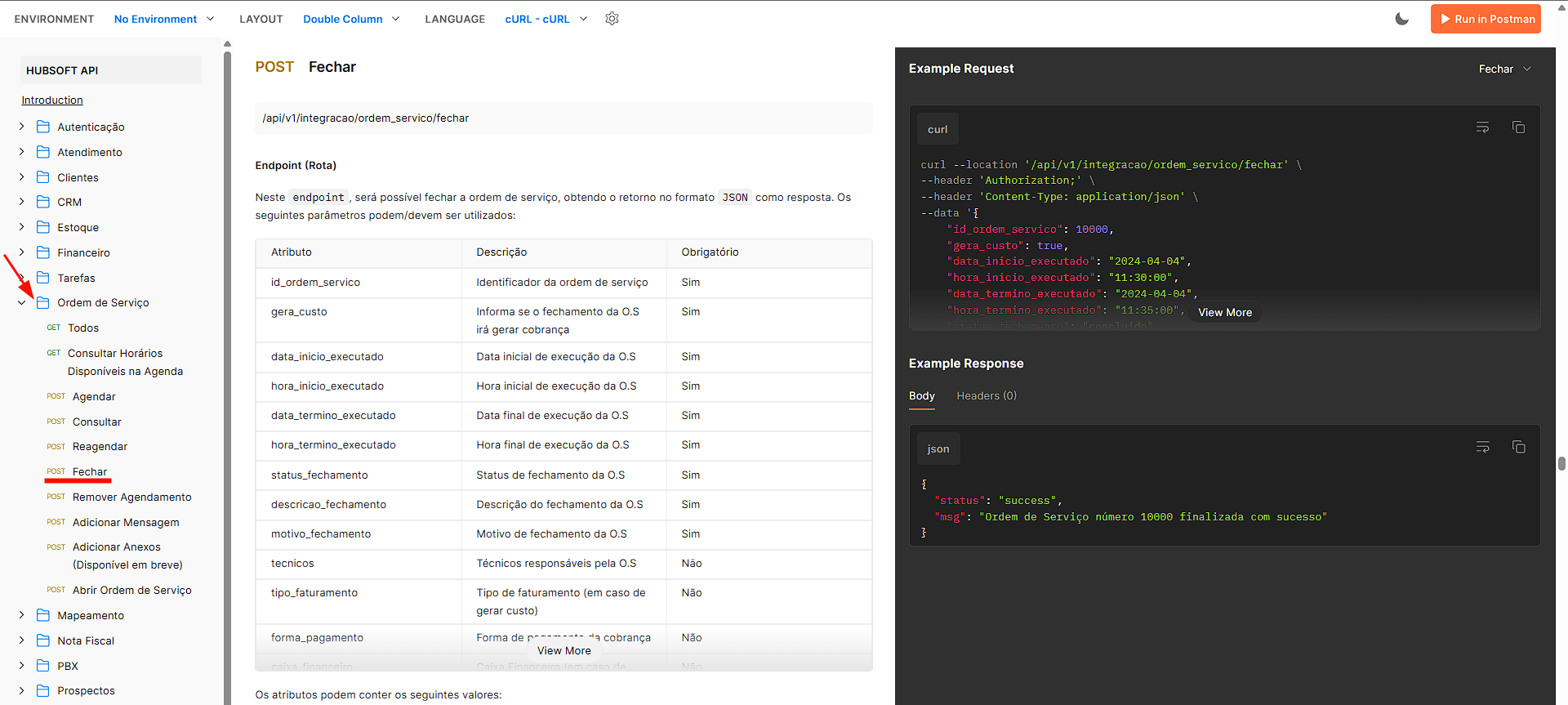
Task: Open the Double Column layout dropdown
Action: [351, 19]
